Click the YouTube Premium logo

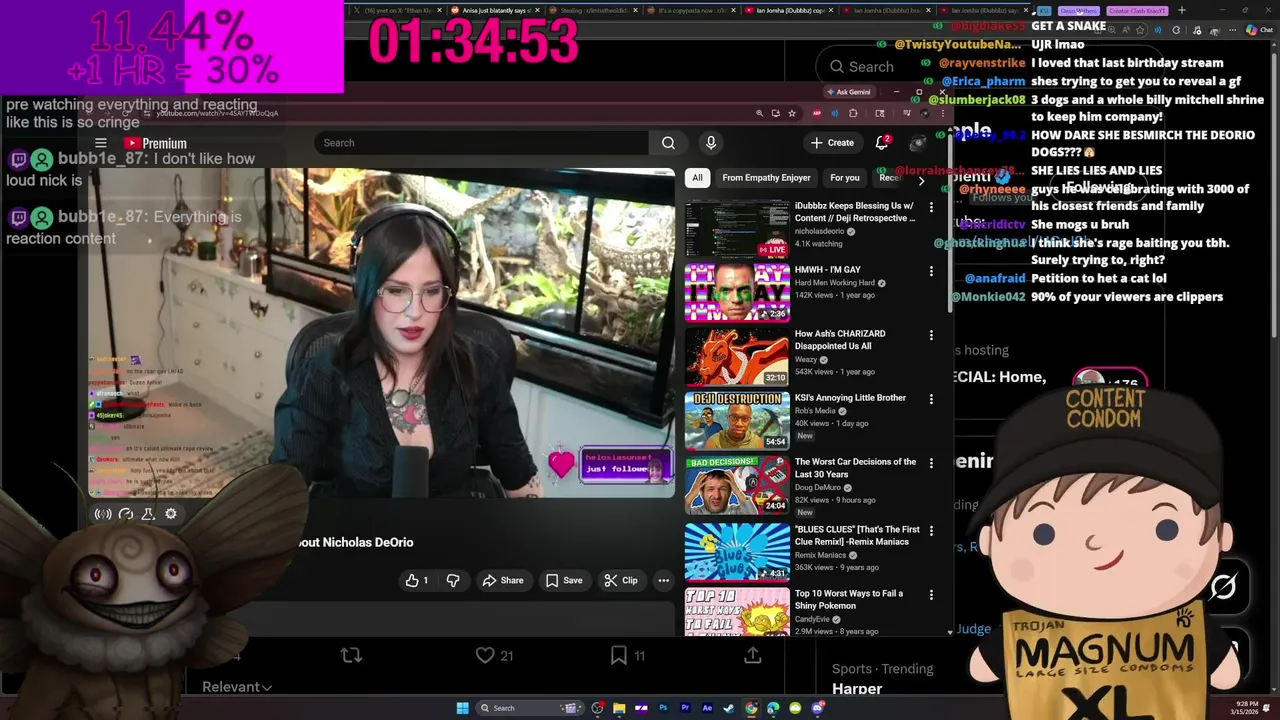(155, 143)
